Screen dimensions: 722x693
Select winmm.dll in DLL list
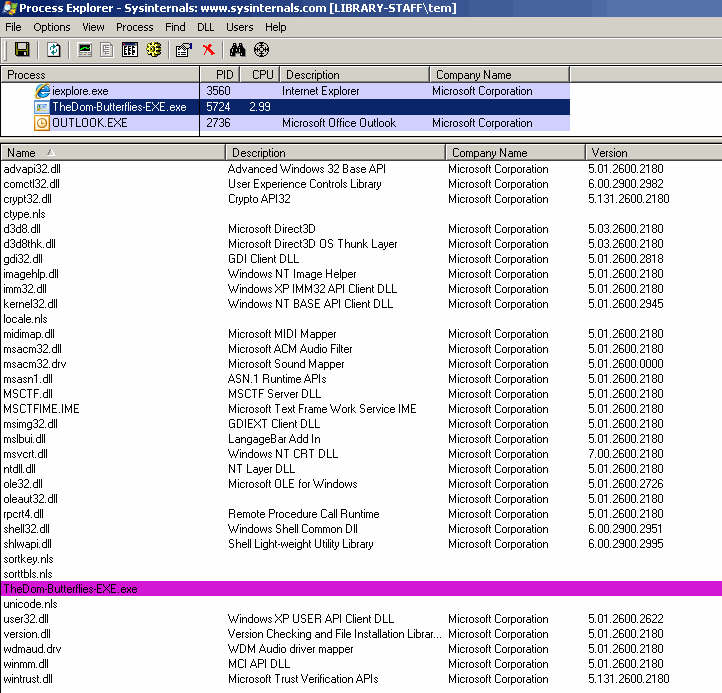coord(26,664)
